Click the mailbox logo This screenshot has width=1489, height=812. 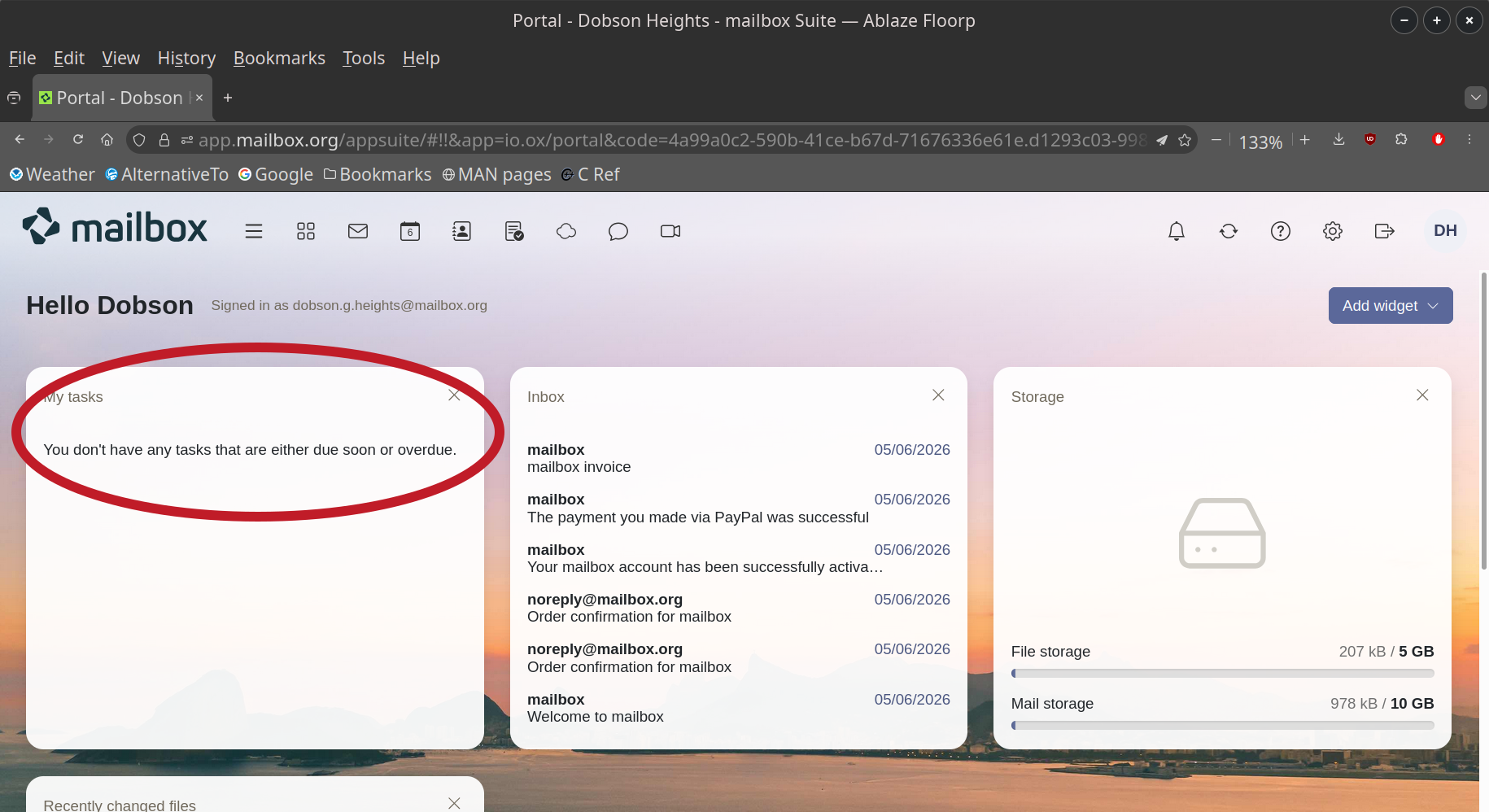(115, 227)
